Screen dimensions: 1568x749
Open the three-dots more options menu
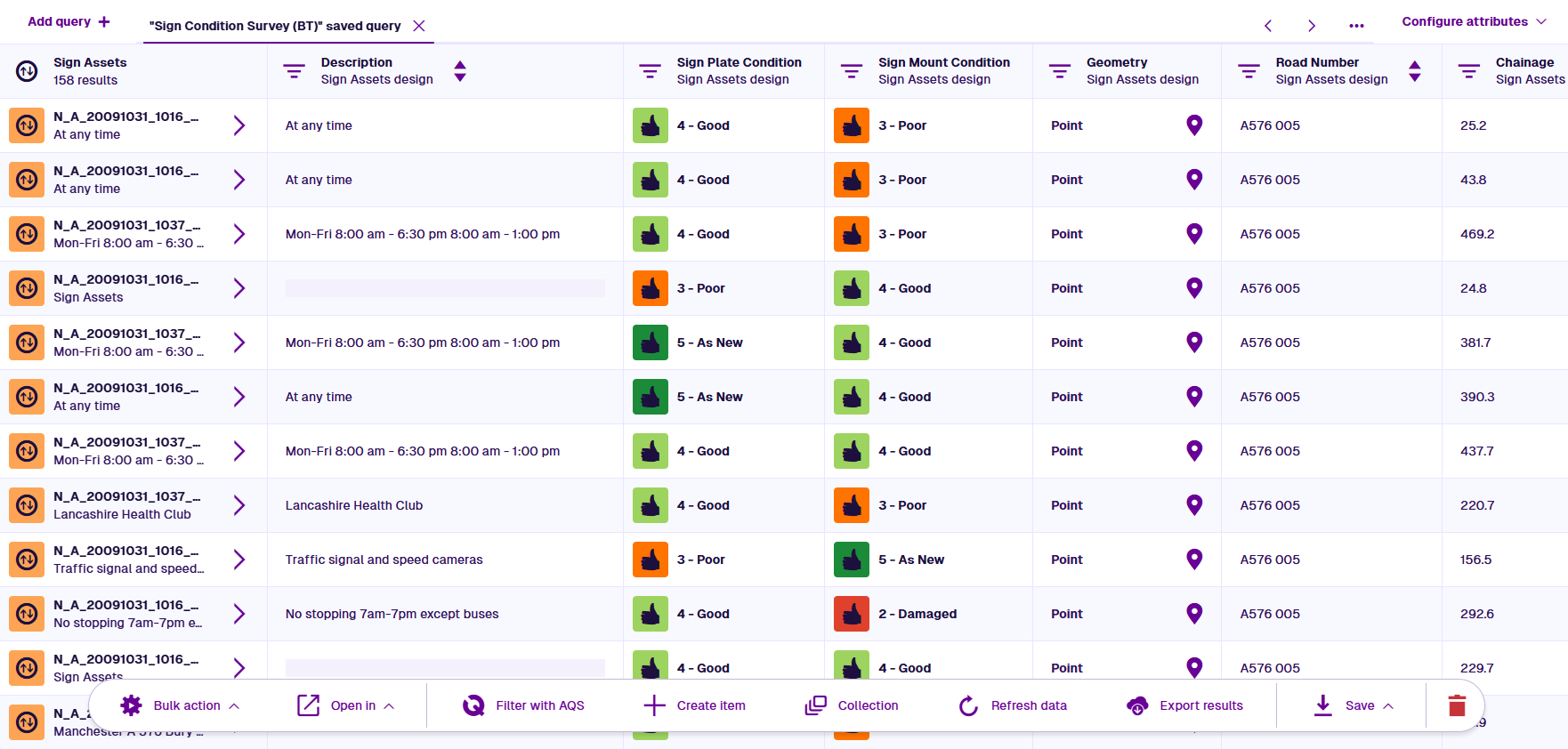[x=1356, y=26]
